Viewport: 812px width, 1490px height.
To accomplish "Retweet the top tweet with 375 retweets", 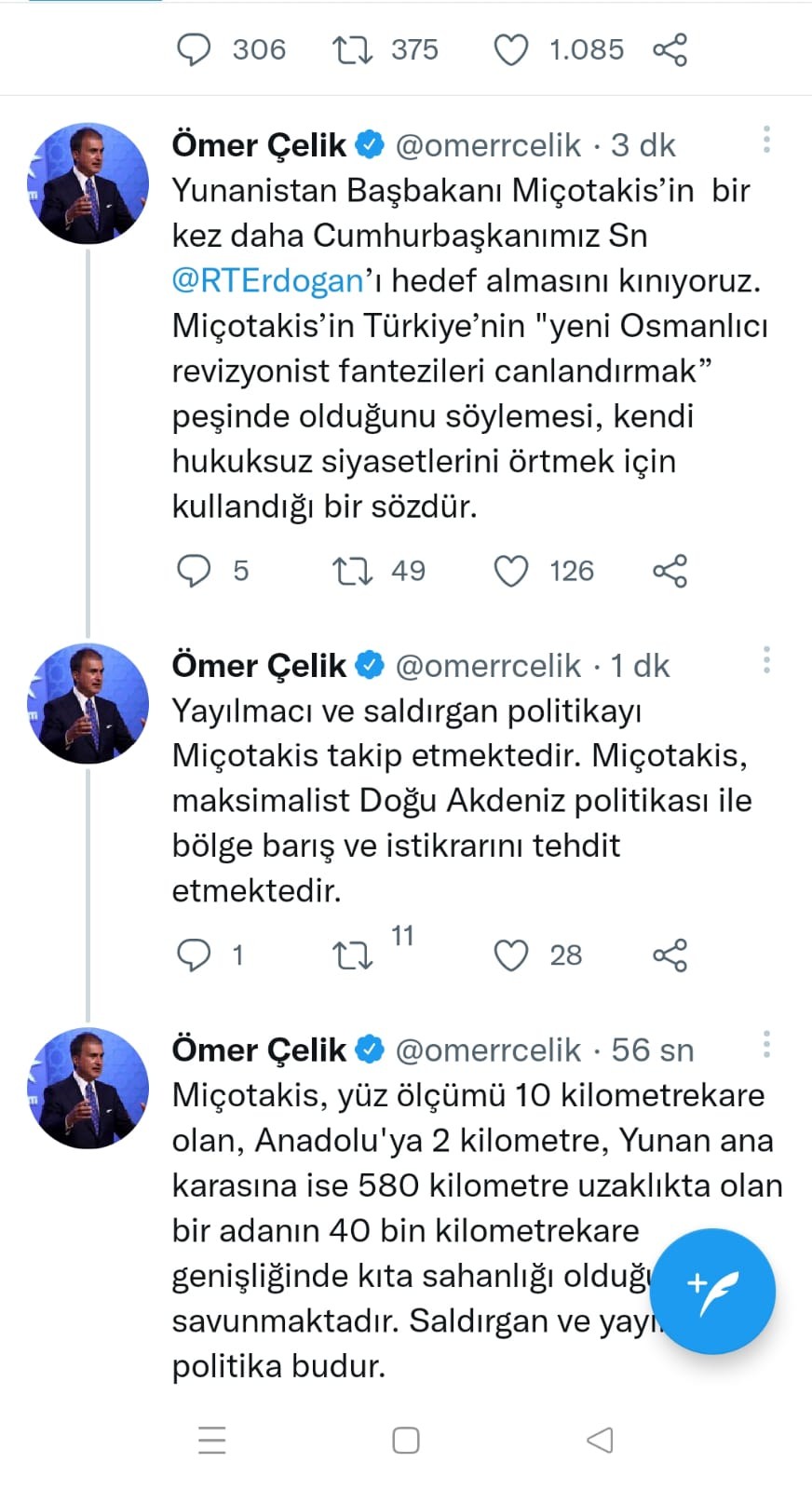I will (353, 49).
